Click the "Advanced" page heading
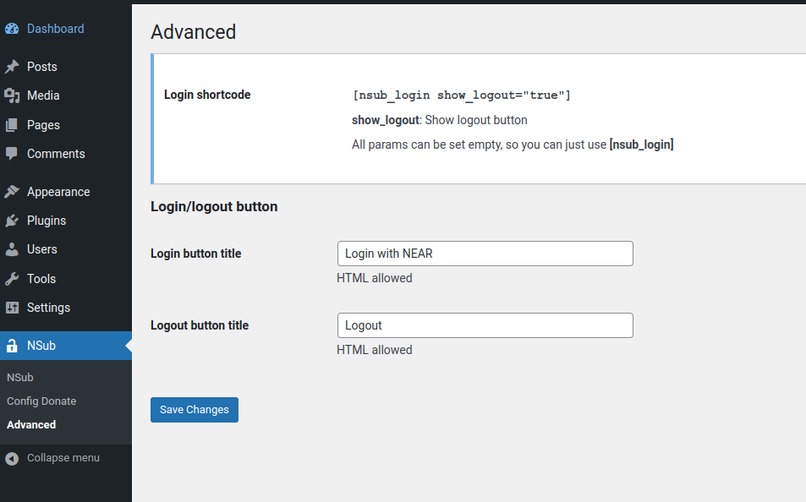806x502 pixels. point(193,32)
